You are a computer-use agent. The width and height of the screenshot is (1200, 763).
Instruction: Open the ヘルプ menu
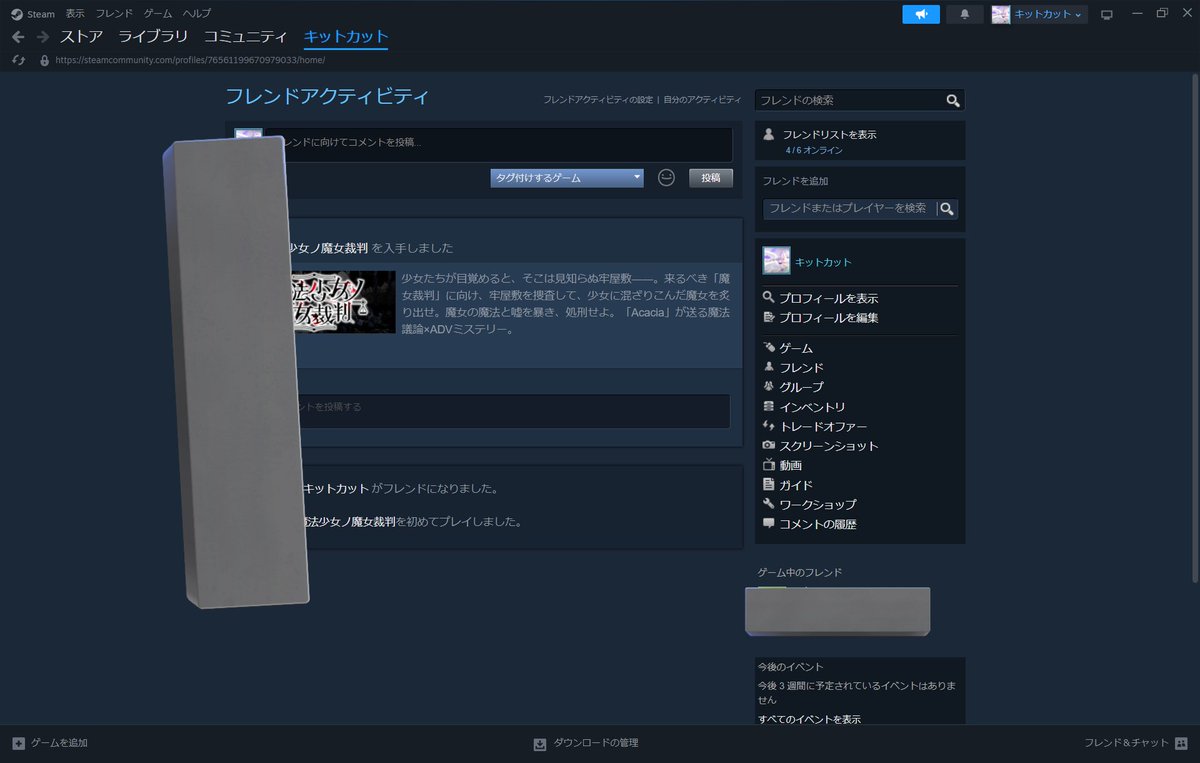pos(197,14)
